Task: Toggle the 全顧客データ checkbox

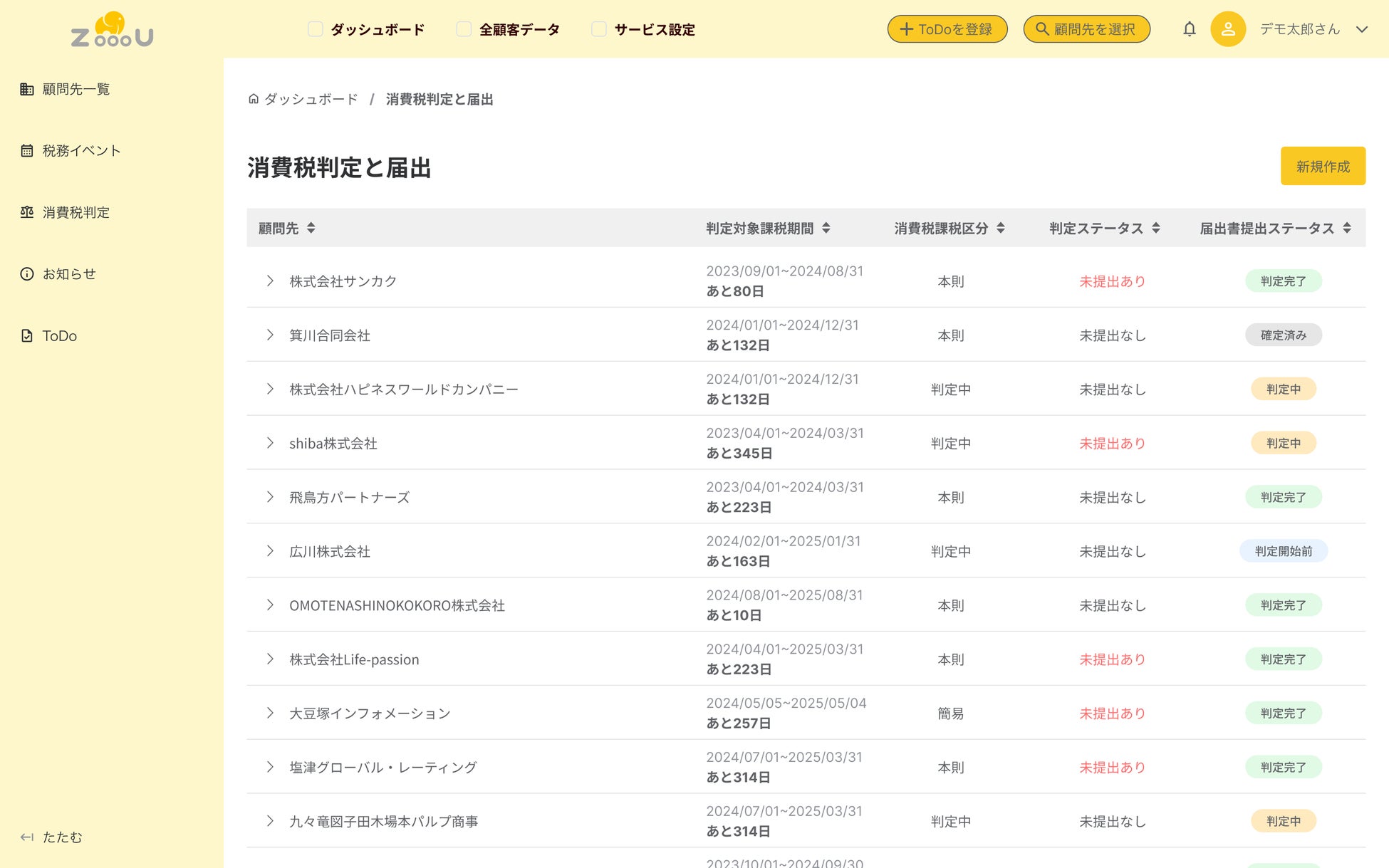Action: [464, 29]
